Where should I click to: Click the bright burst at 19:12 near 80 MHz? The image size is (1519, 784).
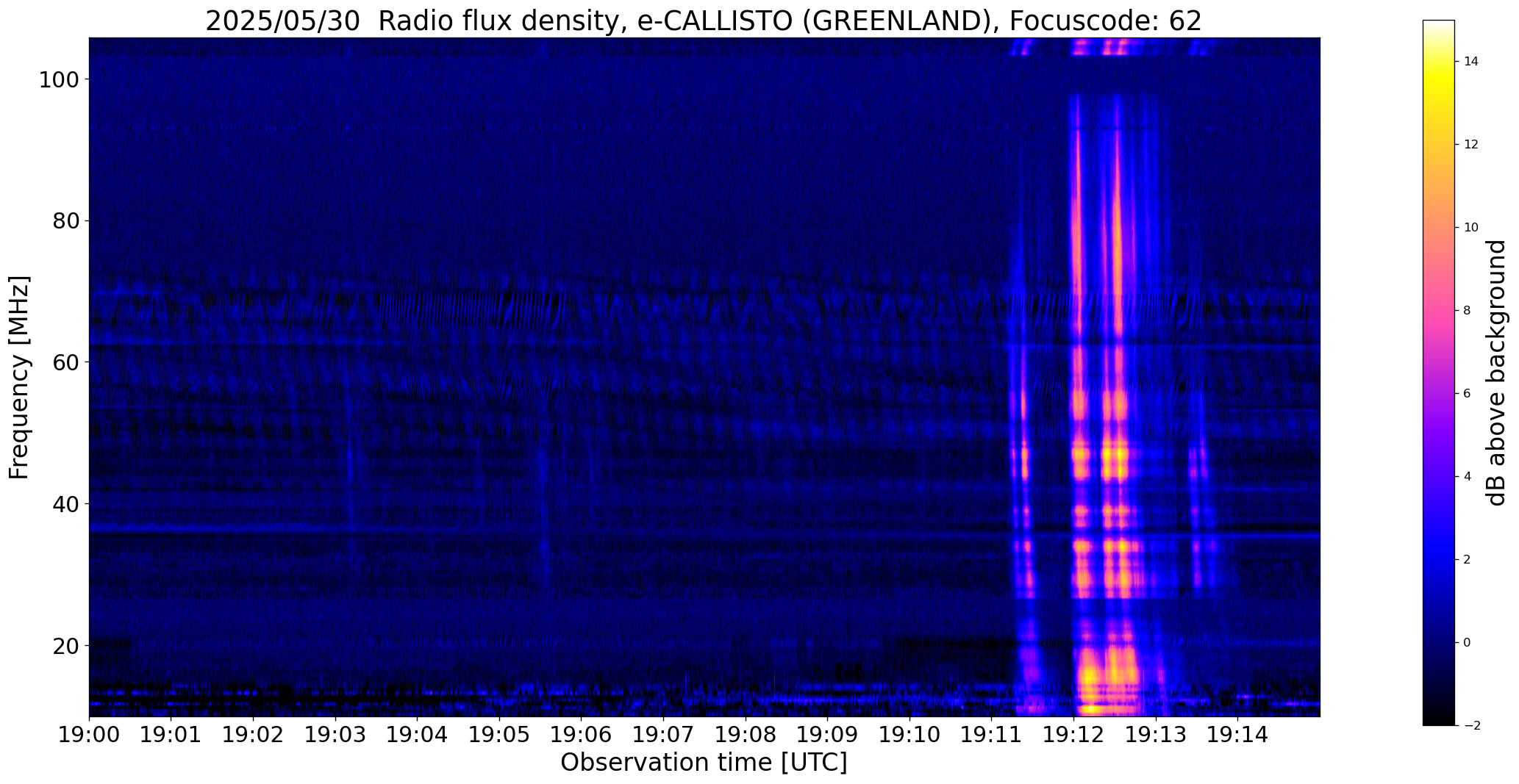[x=1079, y=220]
